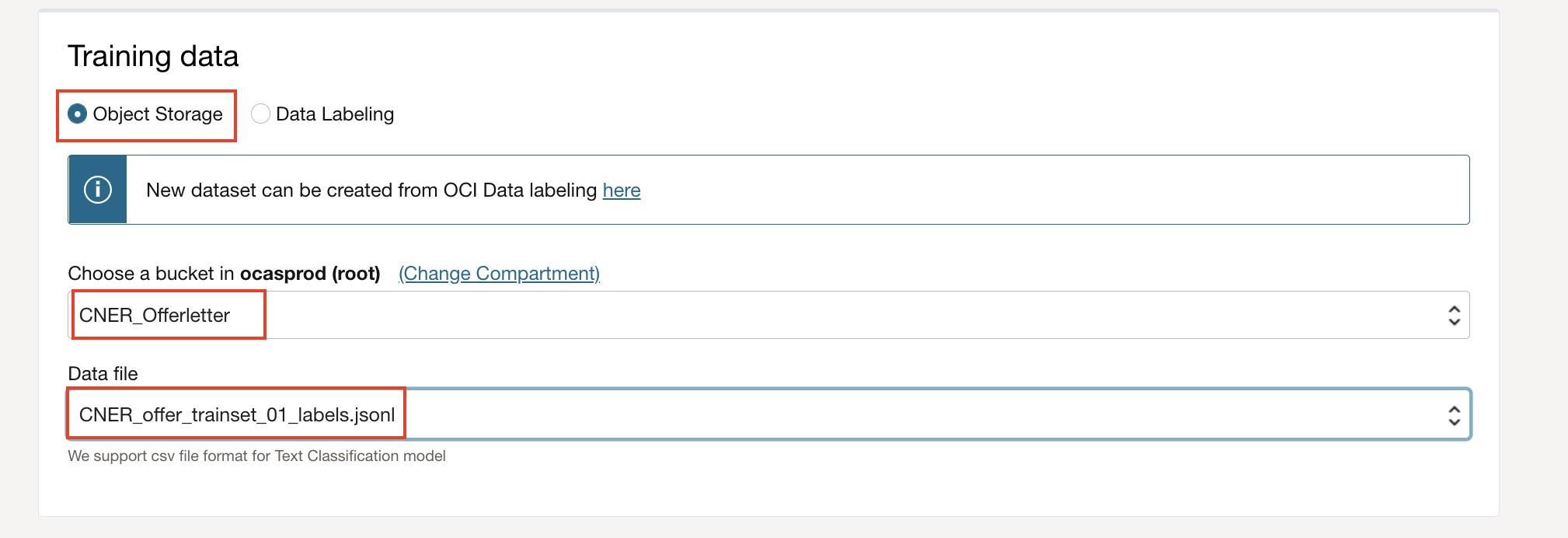Open the 'here' OCI Data labeling link
Image resolution: width=1568 pixels, height=538 pixels.
pyautogui.click(x=622, y=190)
